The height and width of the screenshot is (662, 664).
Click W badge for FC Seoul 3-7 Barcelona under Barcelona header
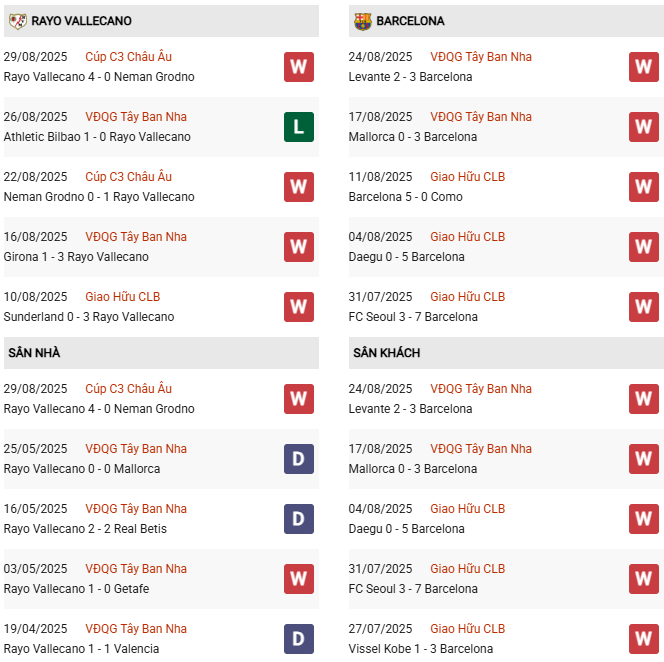[643, 307]
